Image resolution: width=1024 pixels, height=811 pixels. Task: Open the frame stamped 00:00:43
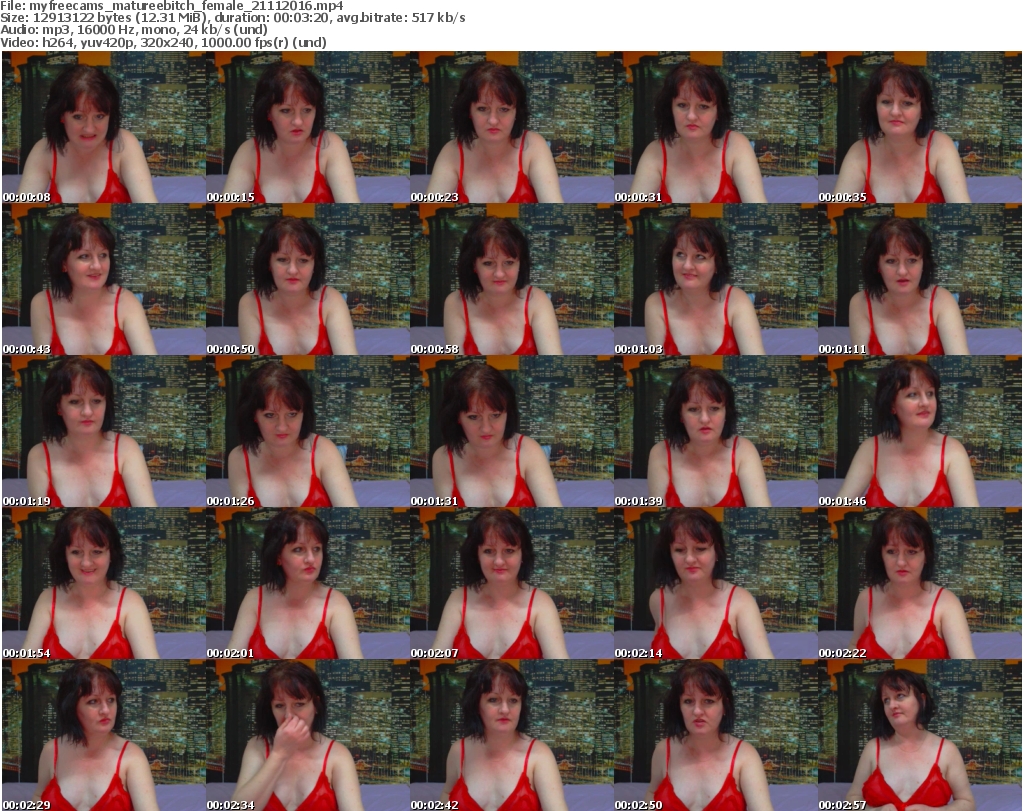click(104, 279)
